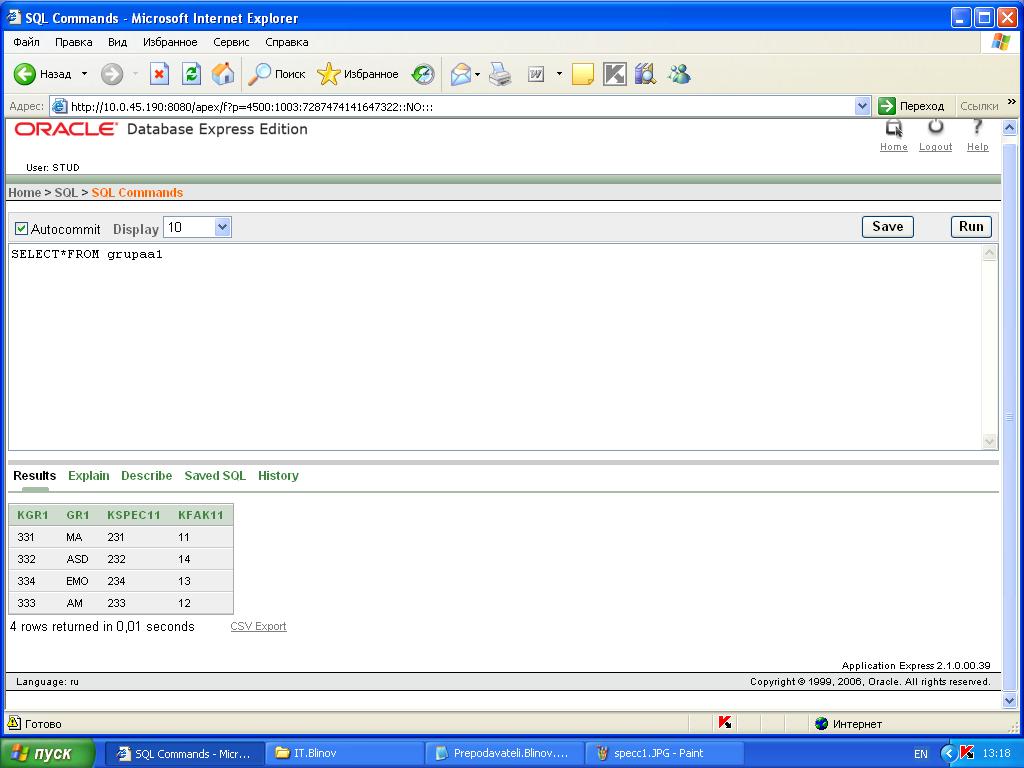
Task: Click in the SQL command text area
Action: 495,347
